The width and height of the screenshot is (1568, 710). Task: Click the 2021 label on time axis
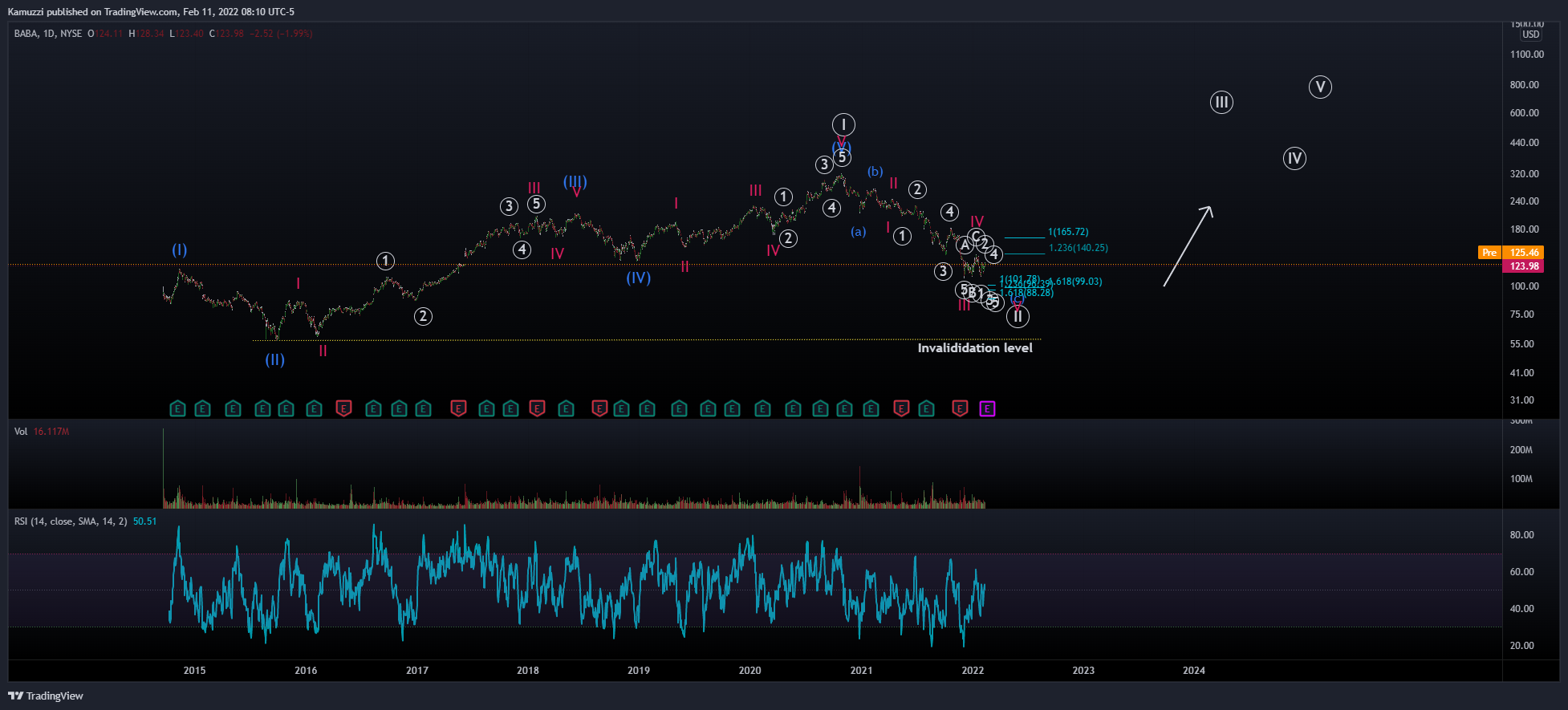coord(862,671)
